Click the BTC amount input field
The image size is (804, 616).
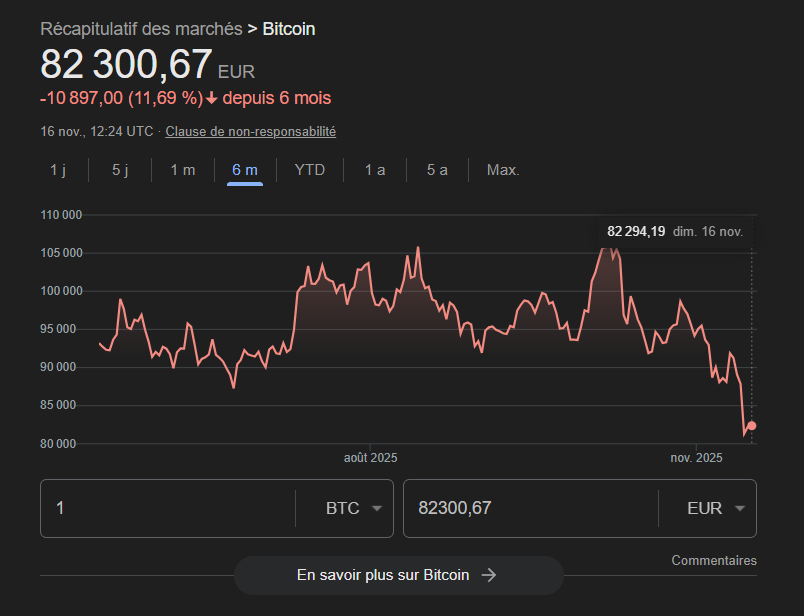pyautogui.click(x=167, y=508)
